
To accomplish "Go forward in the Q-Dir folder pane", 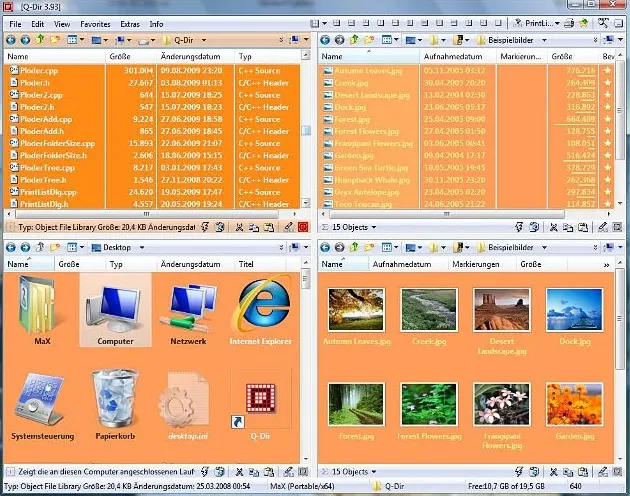I will click(x=25, y=40).
